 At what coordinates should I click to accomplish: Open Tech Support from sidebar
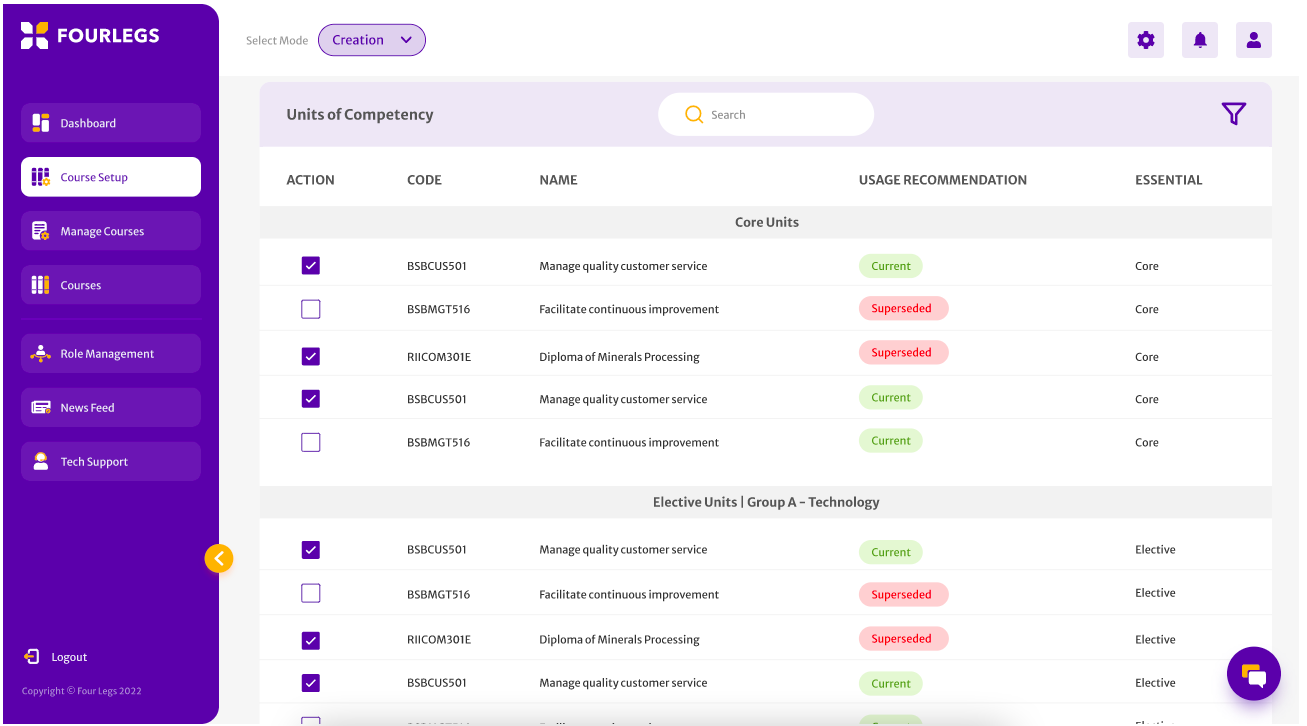(110, 462)
